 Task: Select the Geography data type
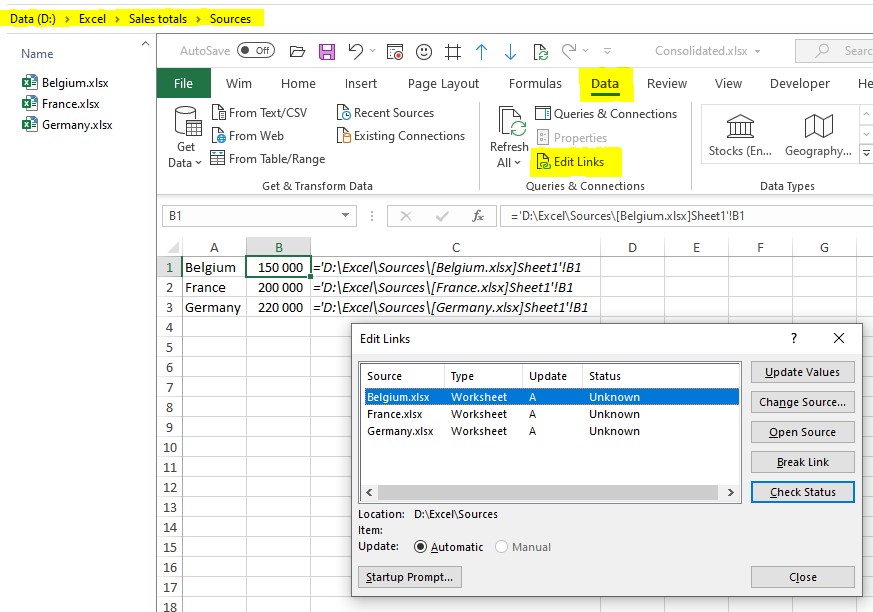pyautogui.click(x=818, y=135)
